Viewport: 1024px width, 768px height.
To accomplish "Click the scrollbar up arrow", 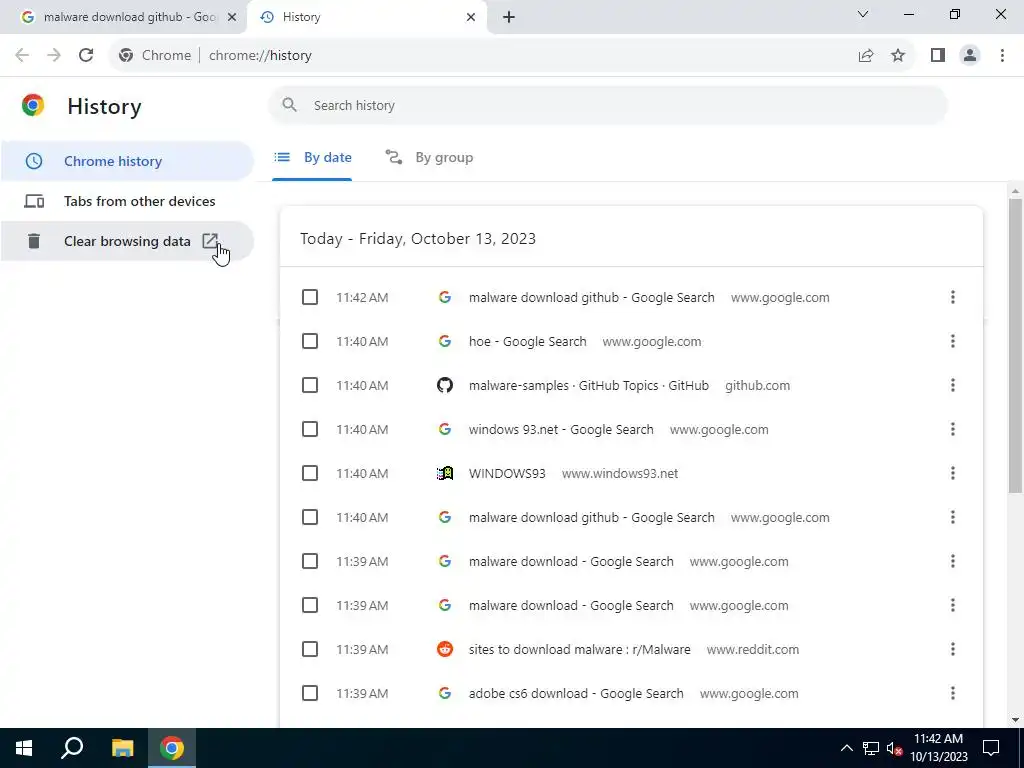I will 1015,191.
